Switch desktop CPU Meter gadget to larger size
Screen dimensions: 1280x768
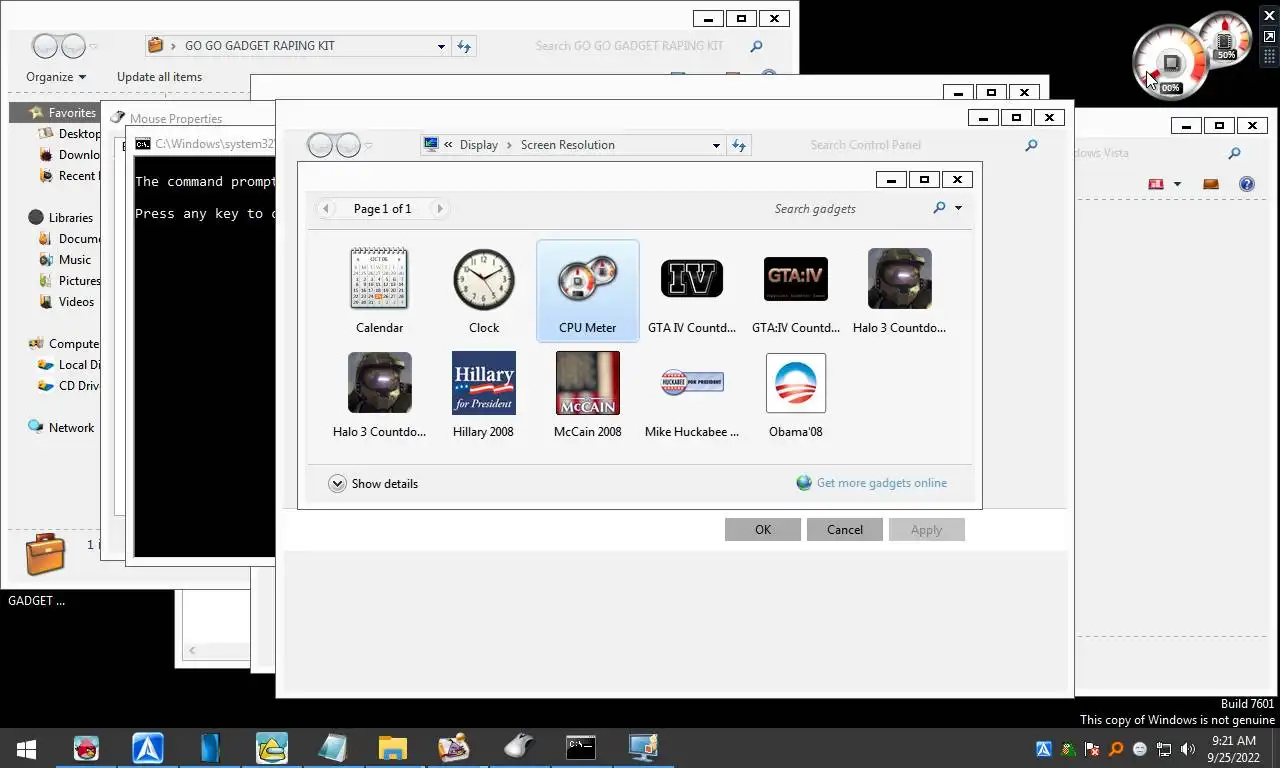click(x=1270, y=36)
